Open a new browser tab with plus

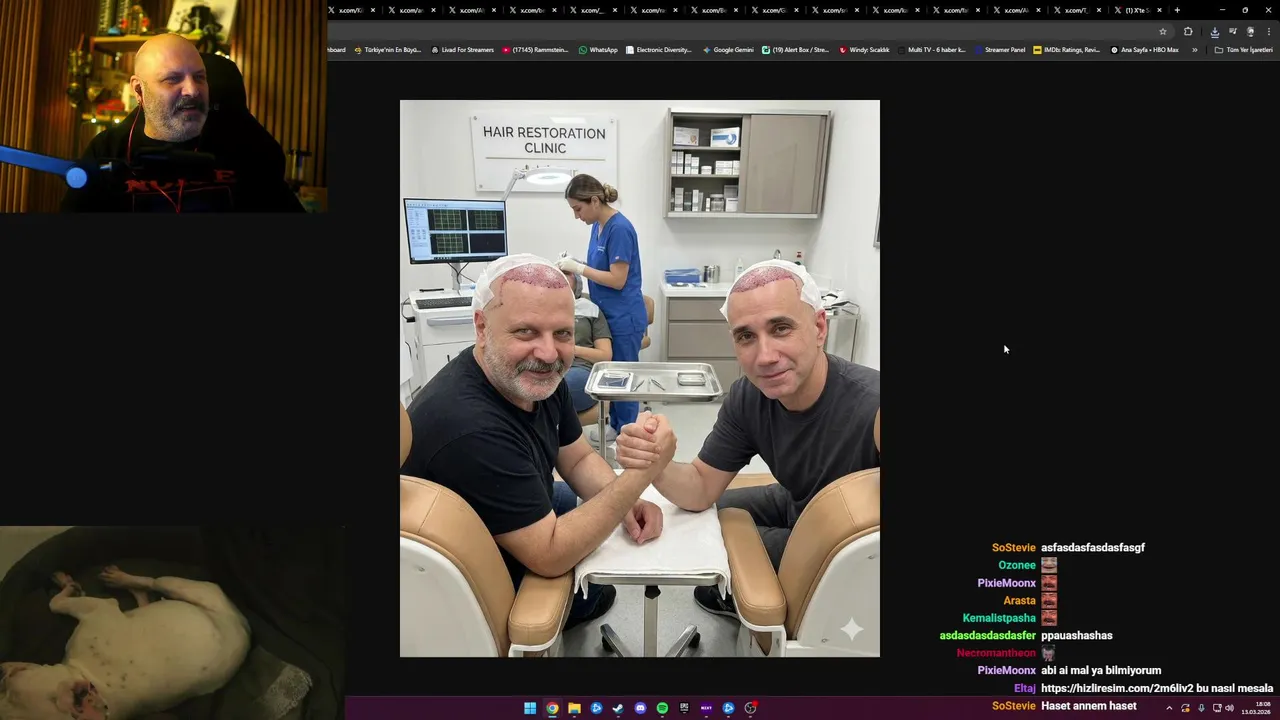pyautogui.click(x=1177, y=10)
